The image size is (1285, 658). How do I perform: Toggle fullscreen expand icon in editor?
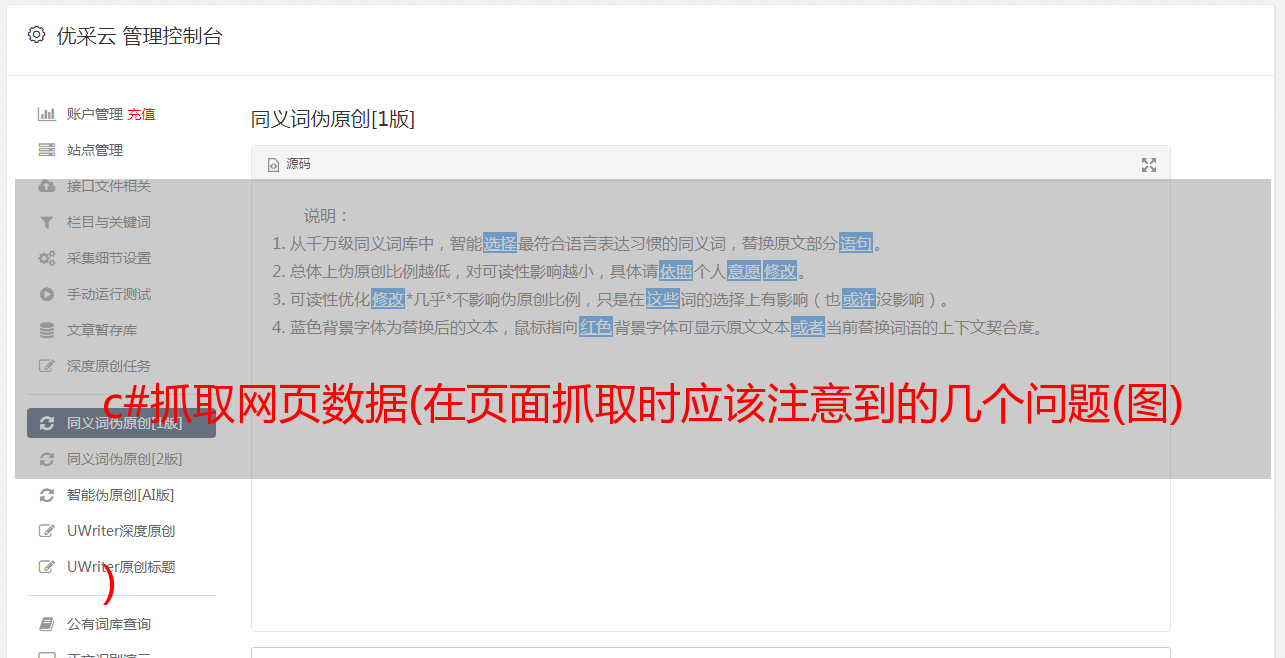click(1149, 165)
